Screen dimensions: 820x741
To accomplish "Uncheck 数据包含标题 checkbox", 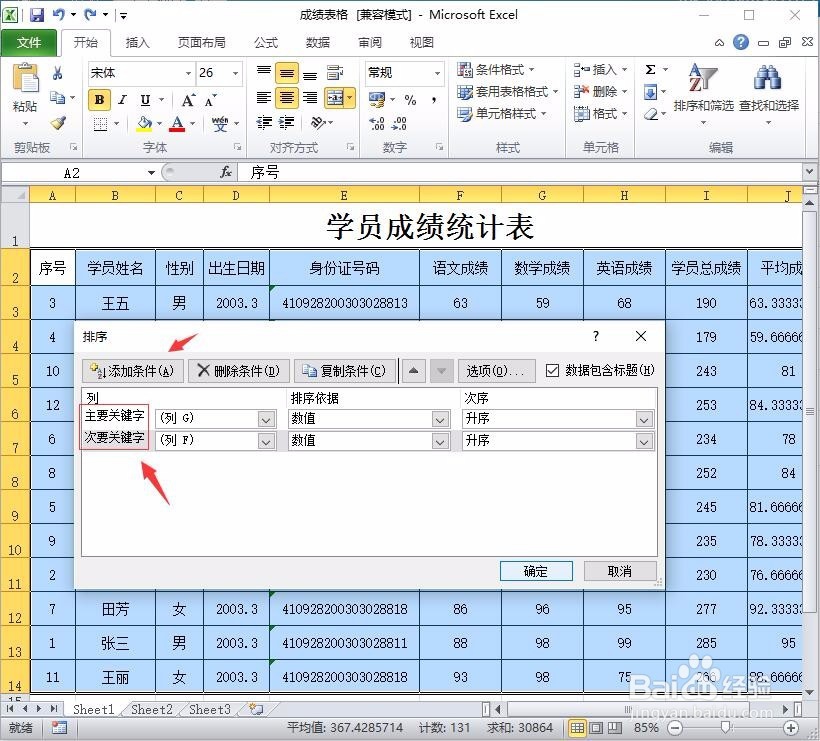I will (552, 371).
